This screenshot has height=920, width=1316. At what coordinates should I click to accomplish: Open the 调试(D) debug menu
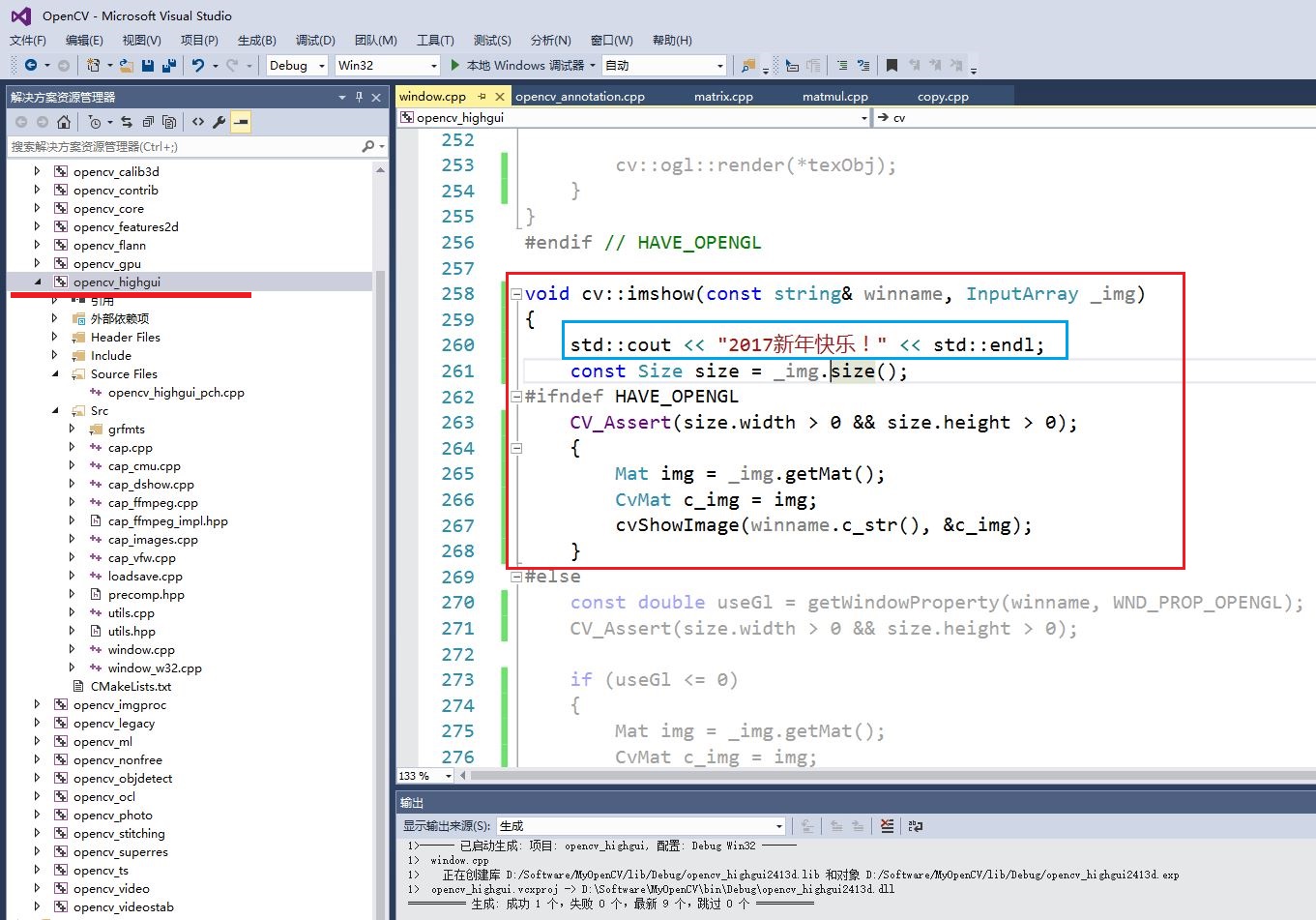pos(315,40)
